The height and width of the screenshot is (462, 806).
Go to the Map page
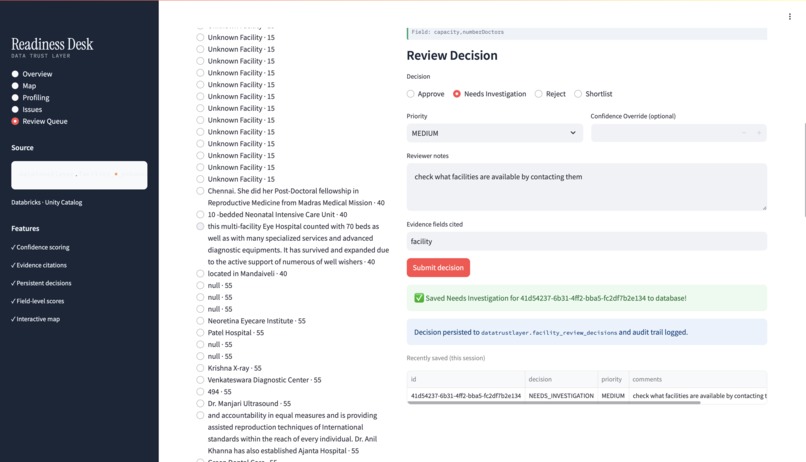pos(24,86)
